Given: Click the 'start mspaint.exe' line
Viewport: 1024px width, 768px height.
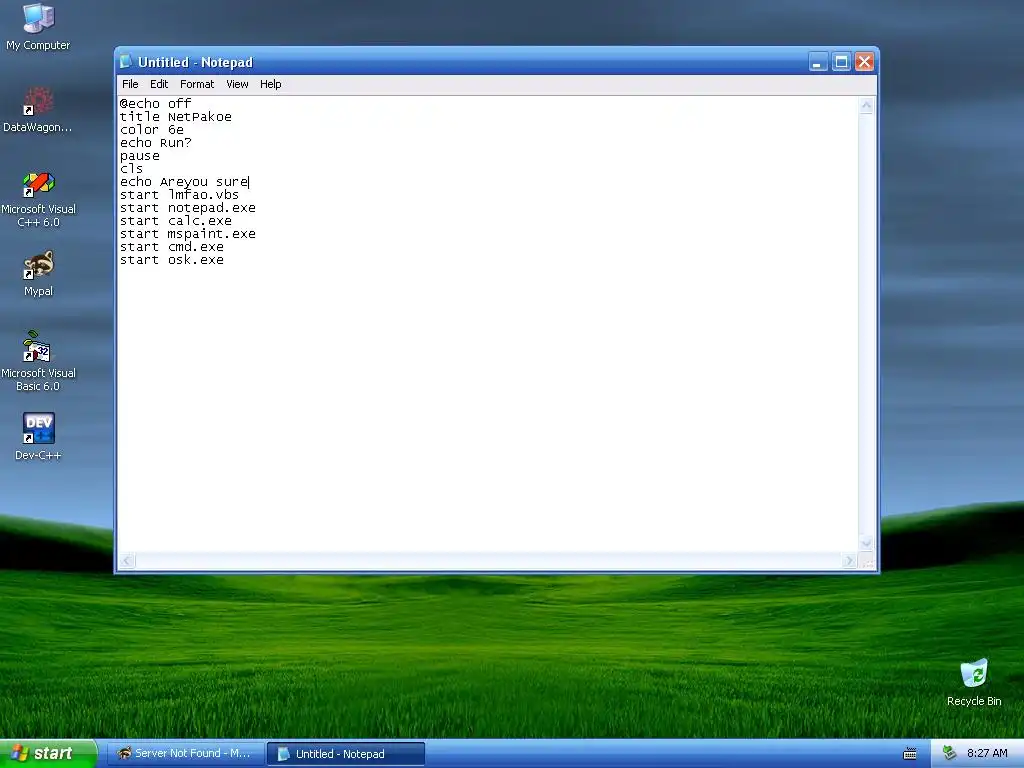Looking at the screenshot, I should (x=187, y=234).
